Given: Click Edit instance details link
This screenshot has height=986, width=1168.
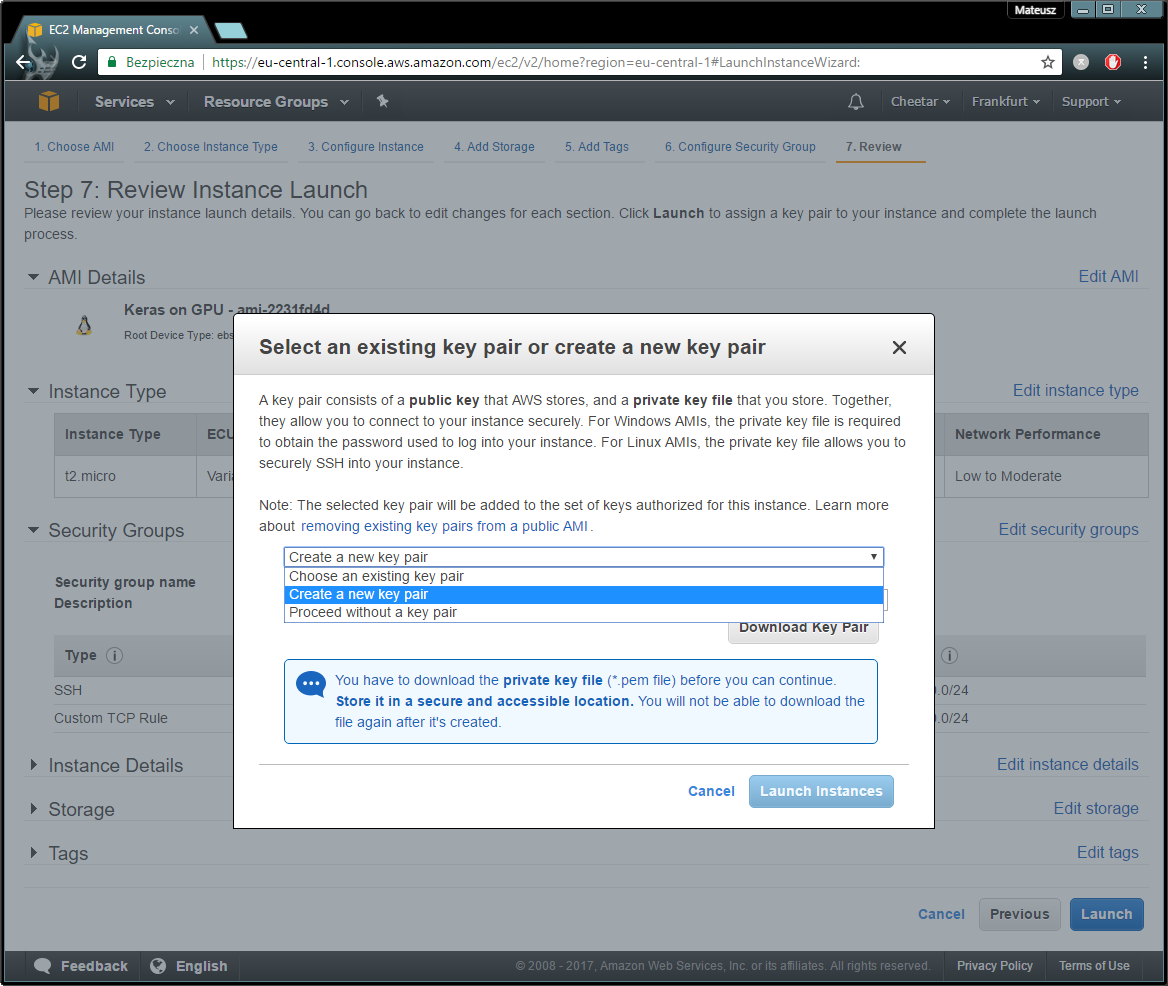Looking at the screenshot, I should click(x=1067, y=764).
